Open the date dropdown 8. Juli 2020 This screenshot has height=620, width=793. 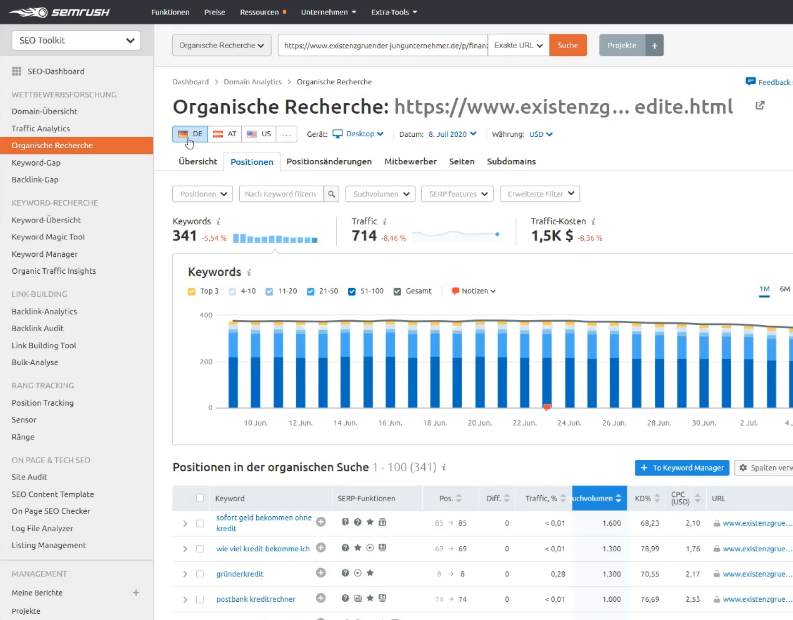pos(453,134)
